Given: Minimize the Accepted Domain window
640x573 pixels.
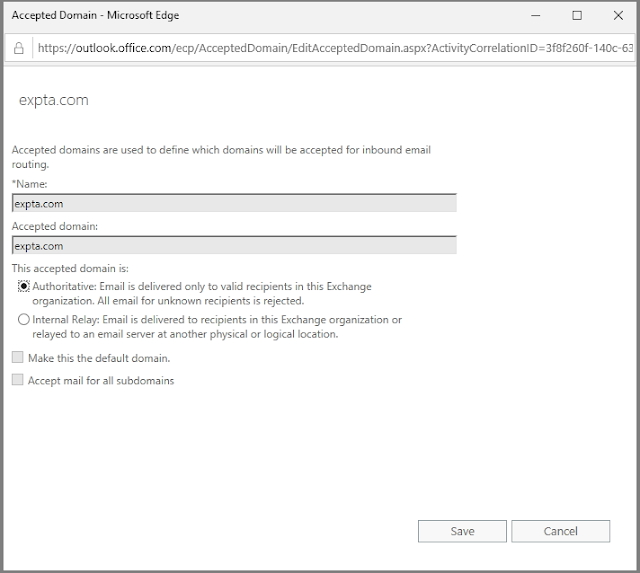Looking at the screenshot, I should [x=531, y=15].
